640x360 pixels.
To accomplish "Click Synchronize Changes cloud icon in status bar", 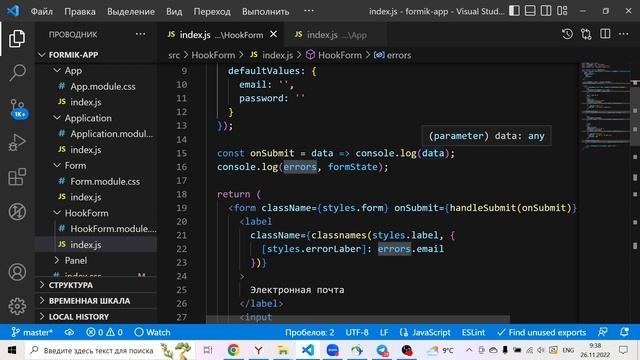I will [x=69, y=332].
